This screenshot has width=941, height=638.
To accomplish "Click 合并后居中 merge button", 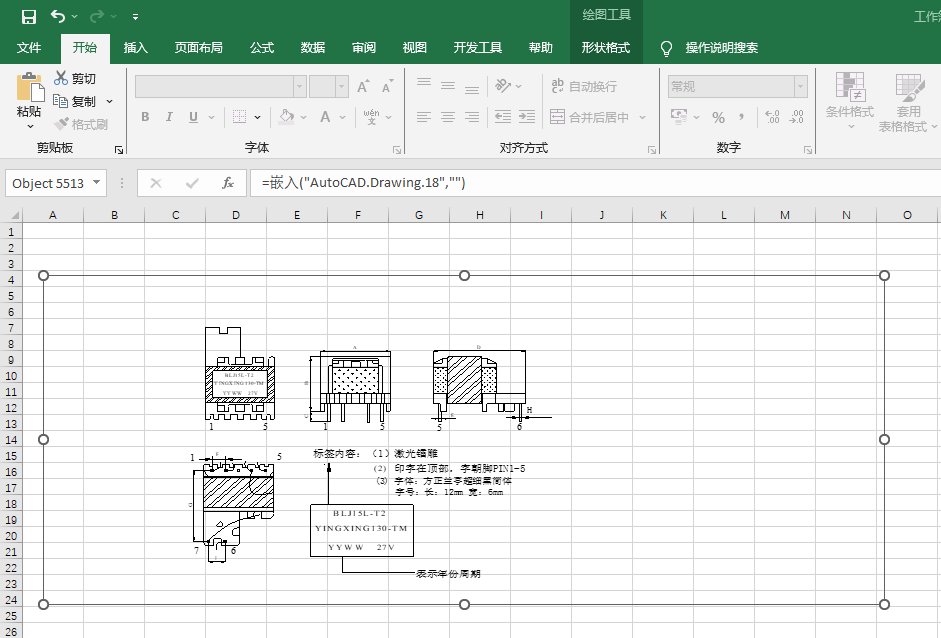I will click(x=589, y=117).
